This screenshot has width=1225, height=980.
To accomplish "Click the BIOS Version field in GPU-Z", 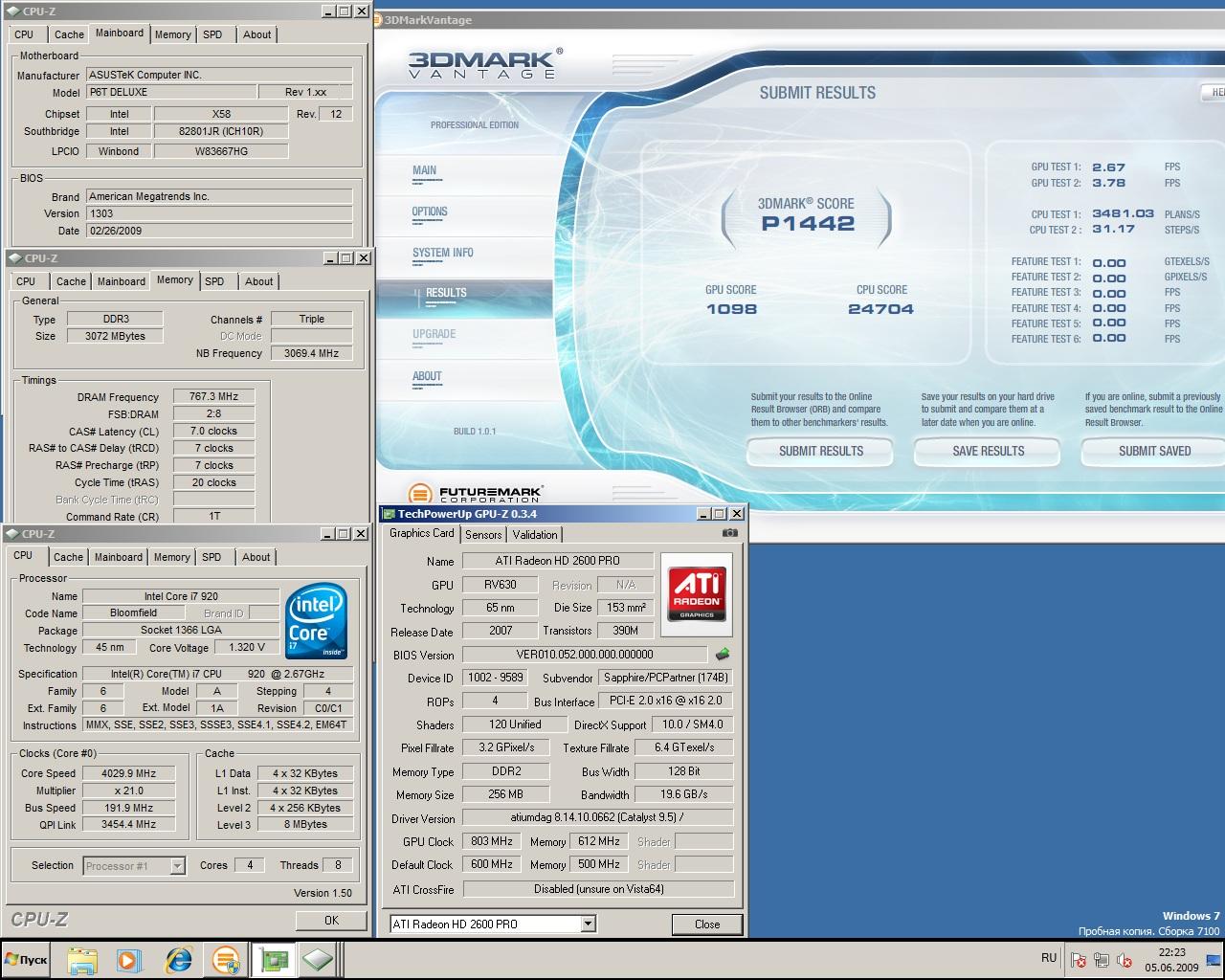I will 585,655.
